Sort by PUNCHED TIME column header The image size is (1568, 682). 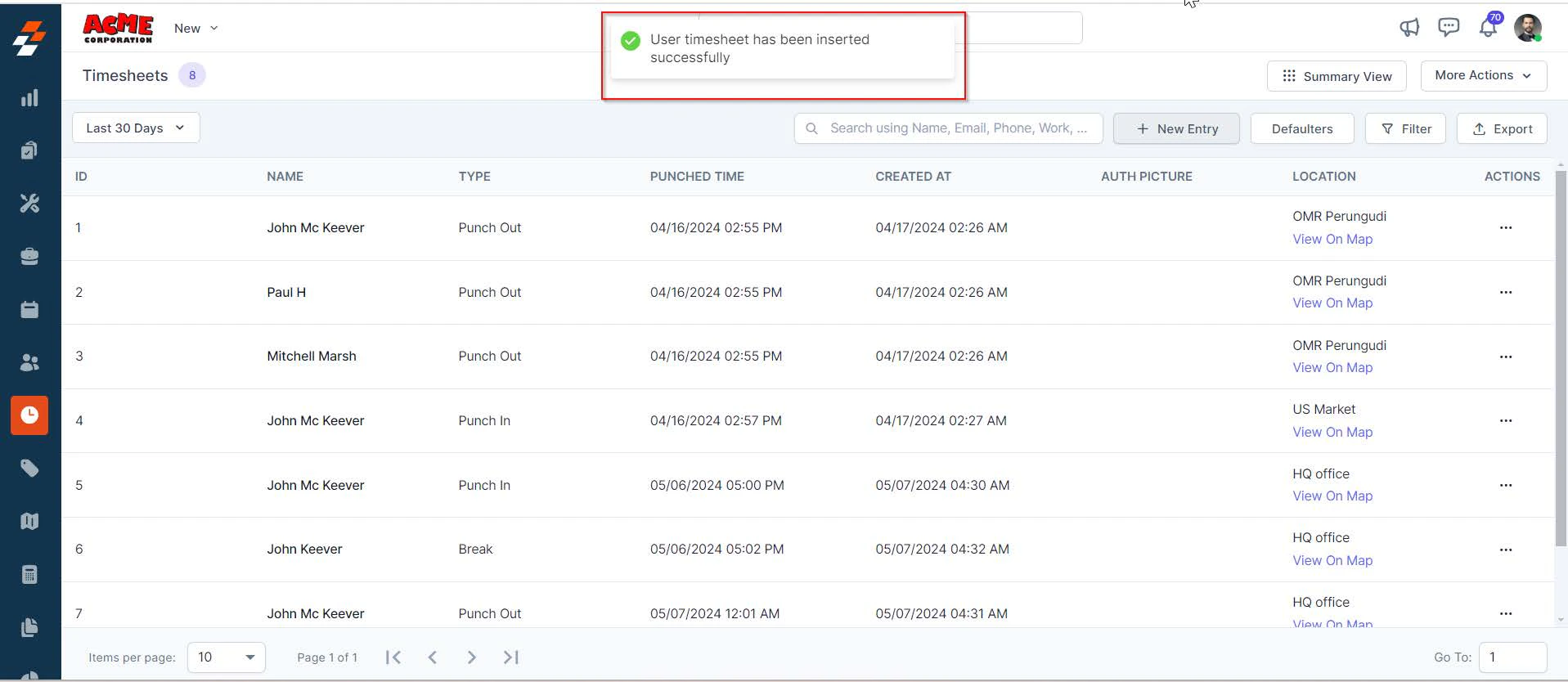coord(697,177)
